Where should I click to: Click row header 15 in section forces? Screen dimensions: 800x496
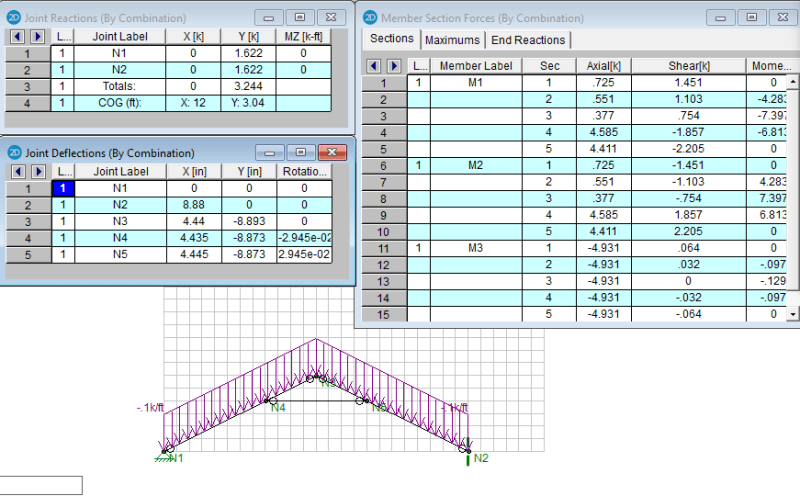point(384,314)
